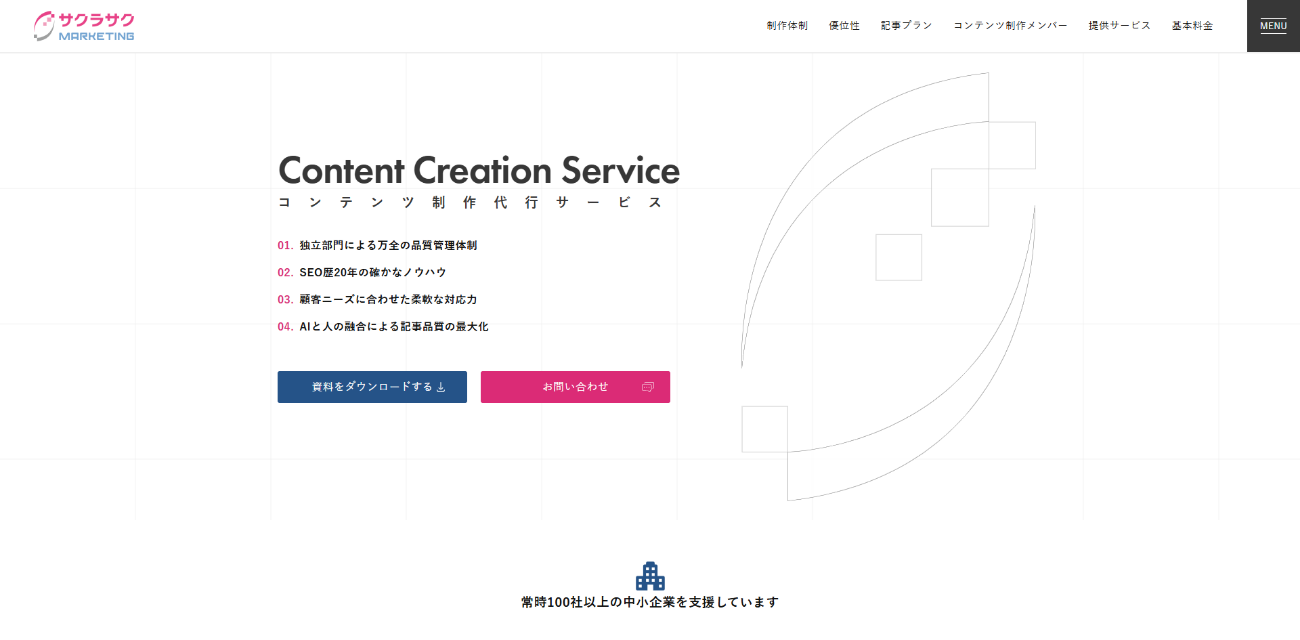The height and width of the screenshot is (640, 1300).
Task: Open the 基本料金 menu item
Action: (1192, 26)
